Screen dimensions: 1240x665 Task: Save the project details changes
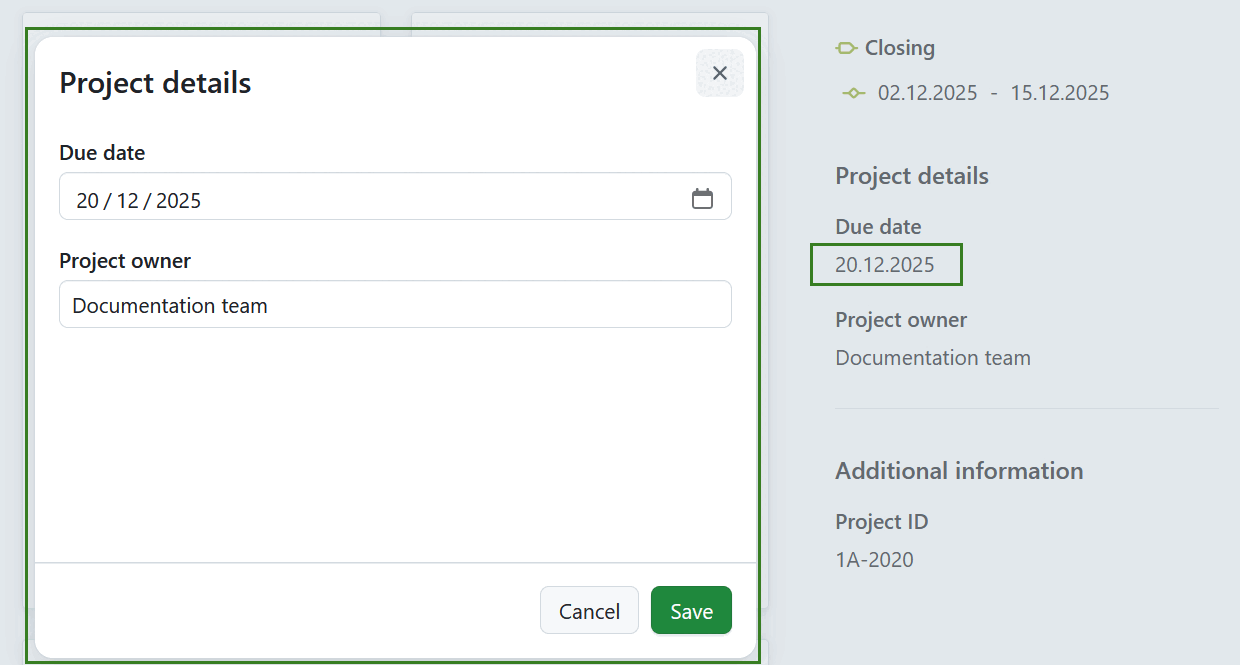tap(691, 610)
